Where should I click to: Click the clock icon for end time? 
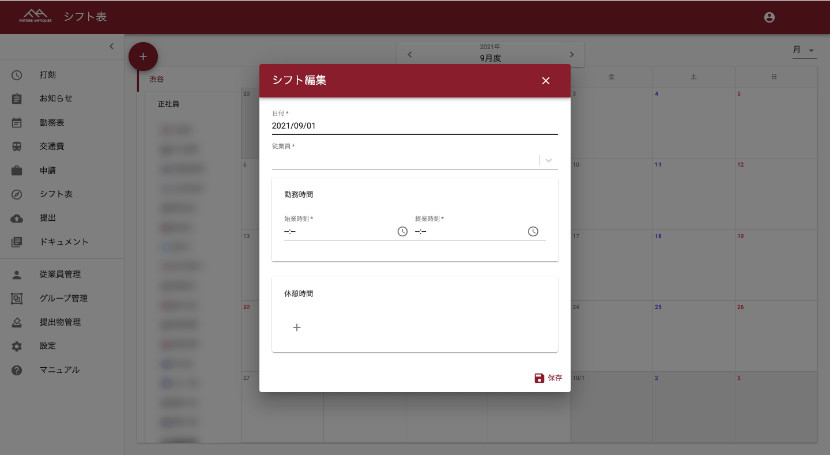click(533, 231)
